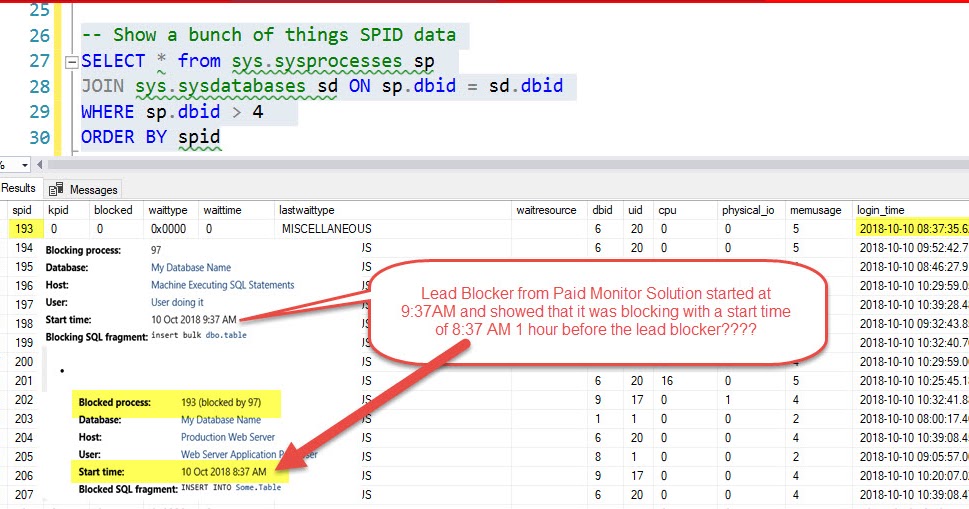Select spid cell 193
This screenshot has width=969, height=509.
pos(24,229)
